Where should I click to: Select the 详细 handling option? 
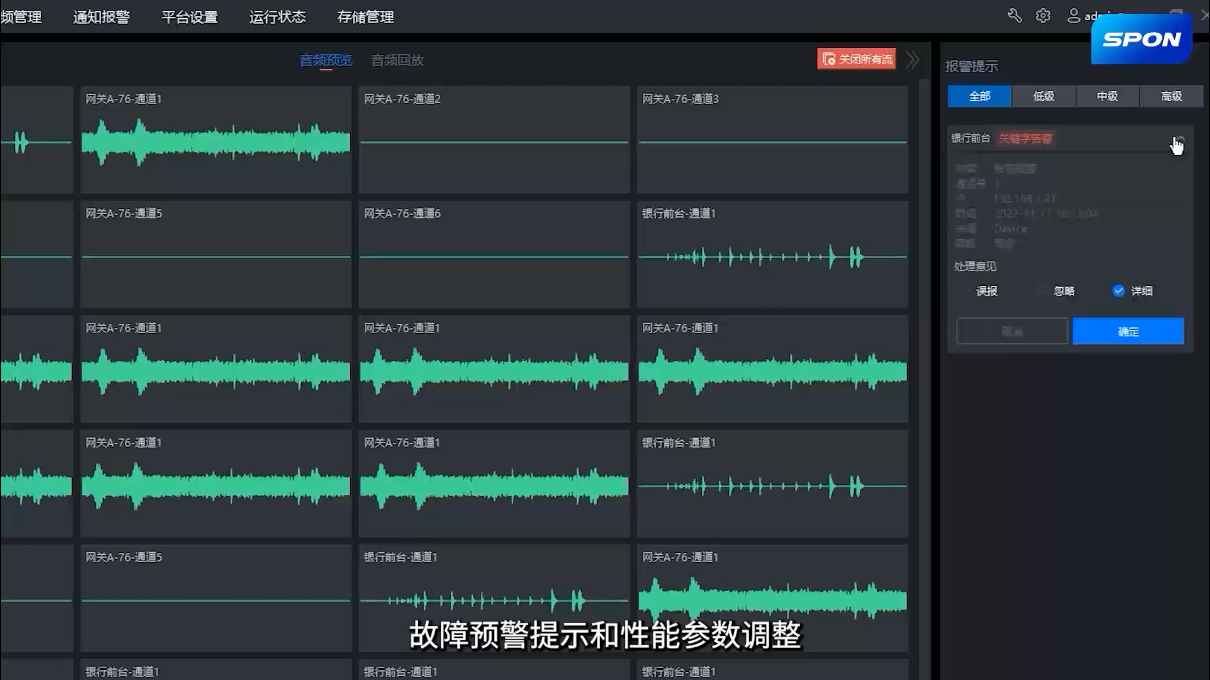1132,291
